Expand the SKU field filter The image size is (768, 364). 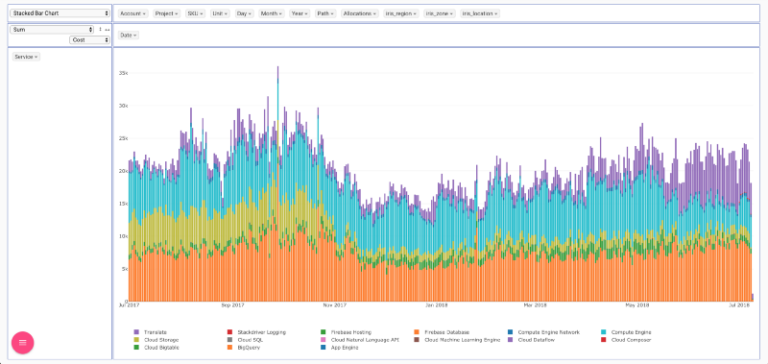(195, 14)
